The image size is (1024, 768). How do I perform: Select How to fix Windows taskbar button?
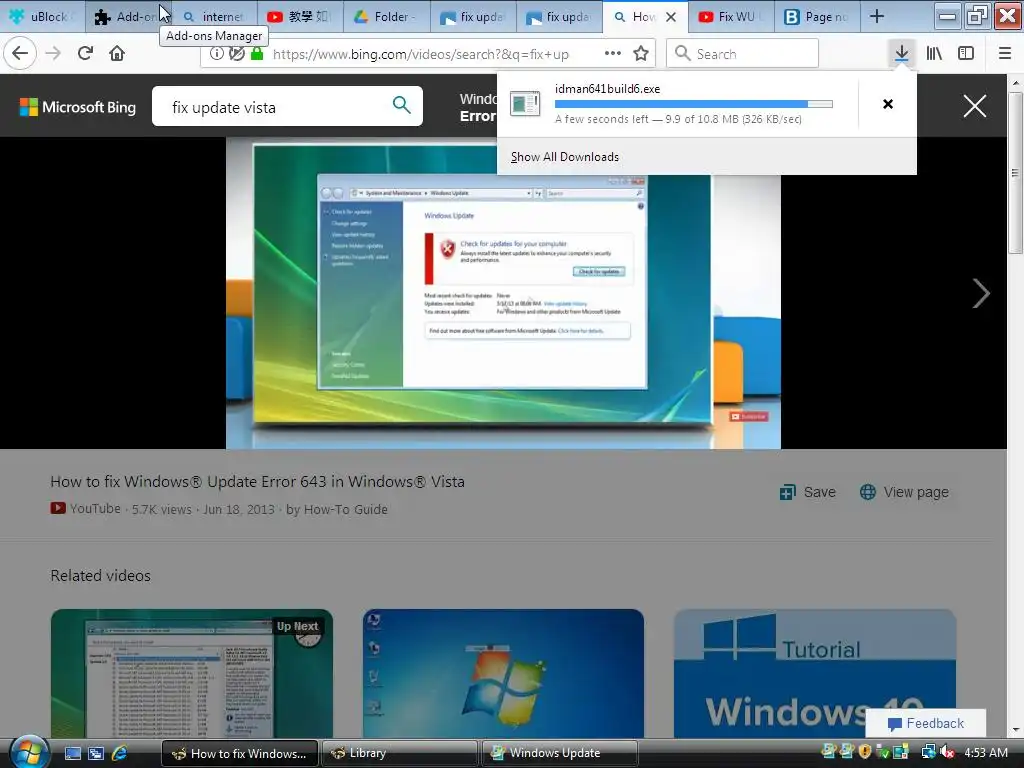pos(239,754)
